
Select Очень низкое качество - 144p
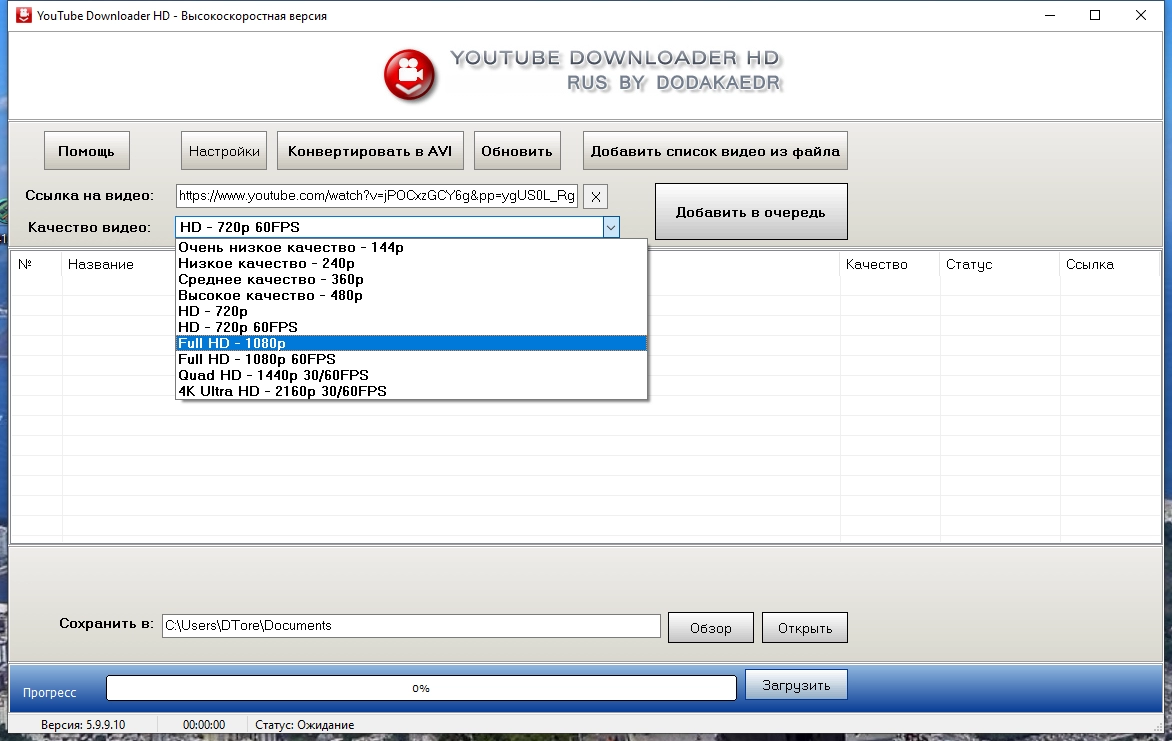411,247
